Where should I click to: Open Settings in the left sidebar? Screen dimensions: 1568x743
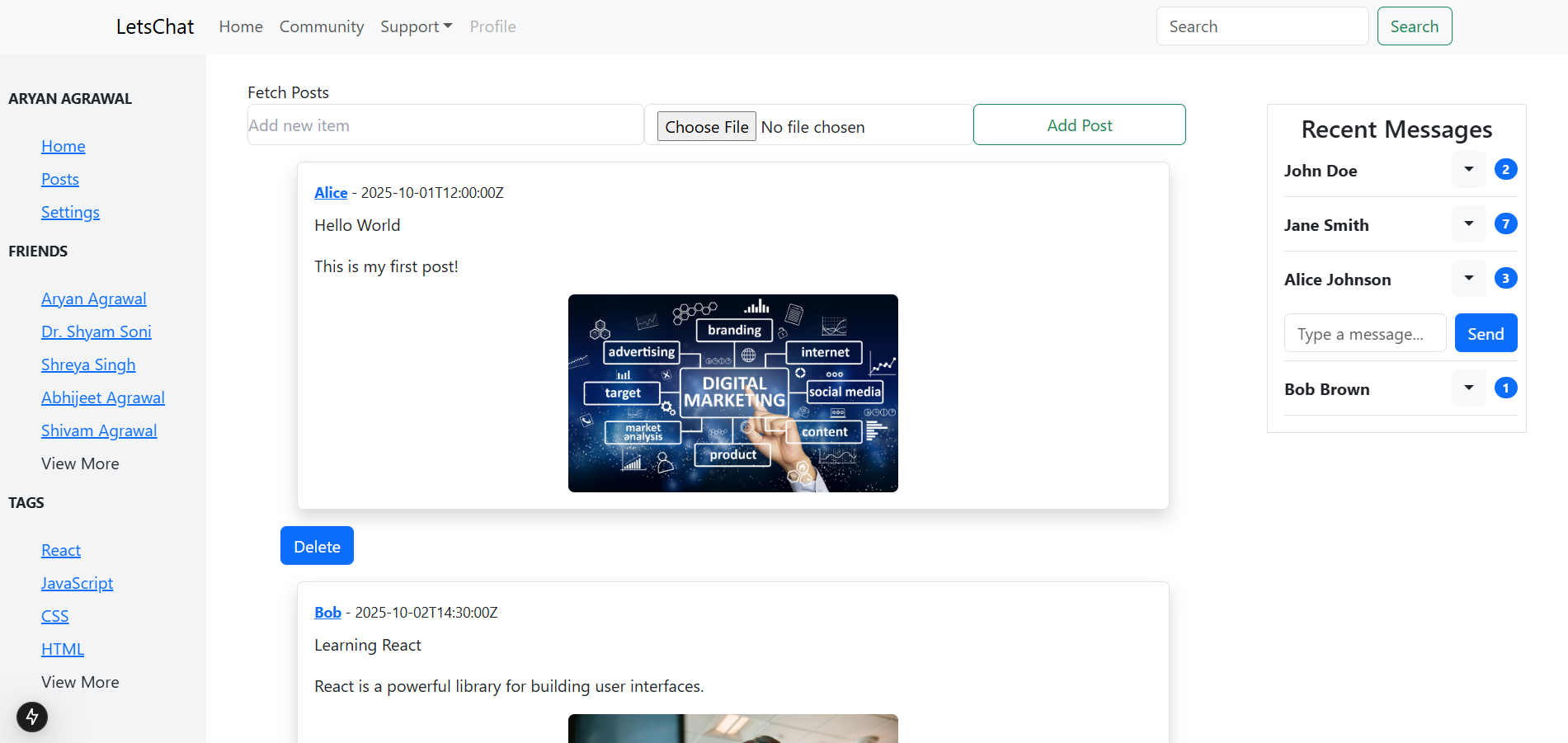pyautogui.click(x=70, y=212)
